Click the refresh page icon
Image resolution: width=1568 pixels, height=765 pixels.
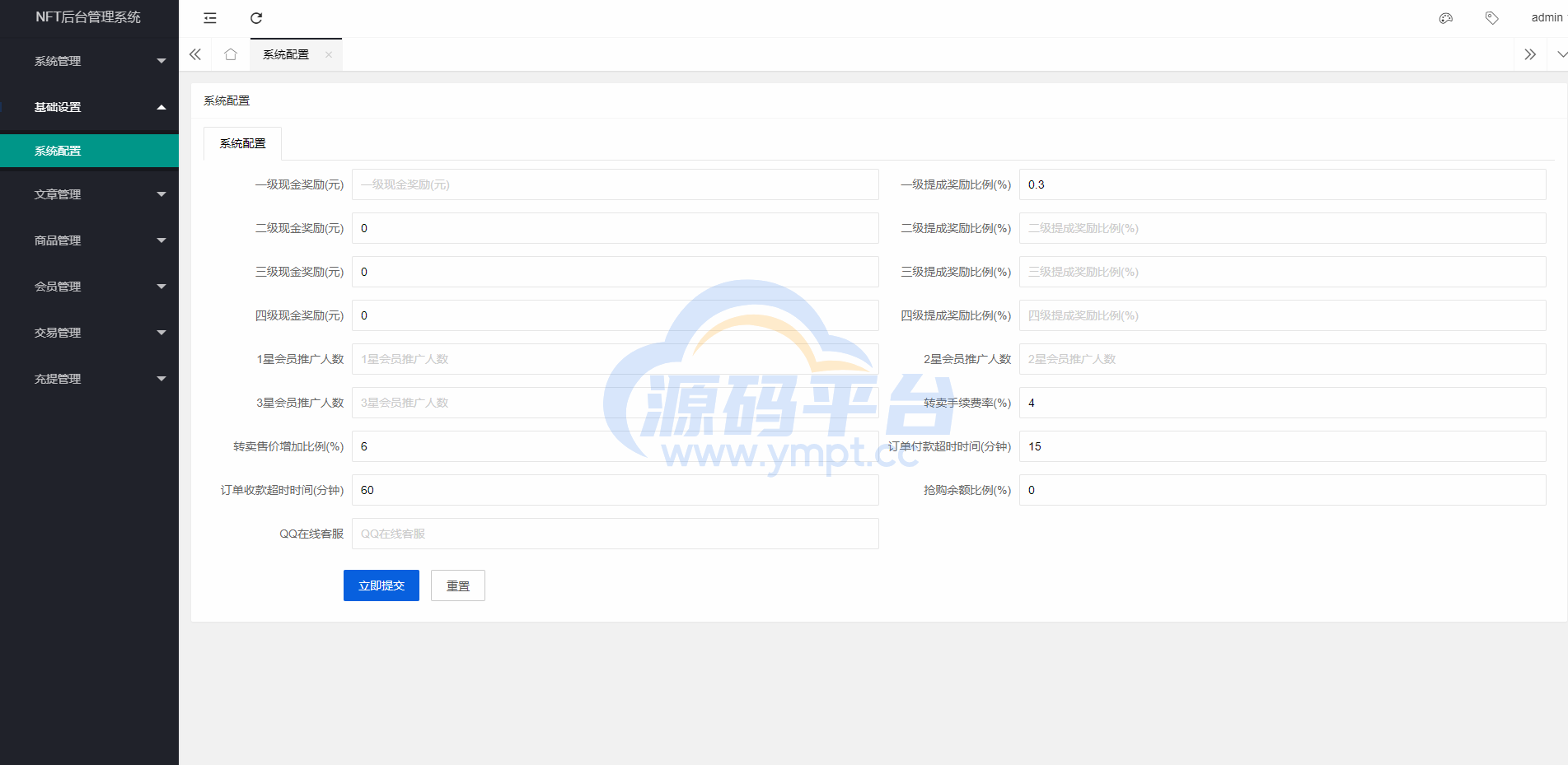point(256,18)
